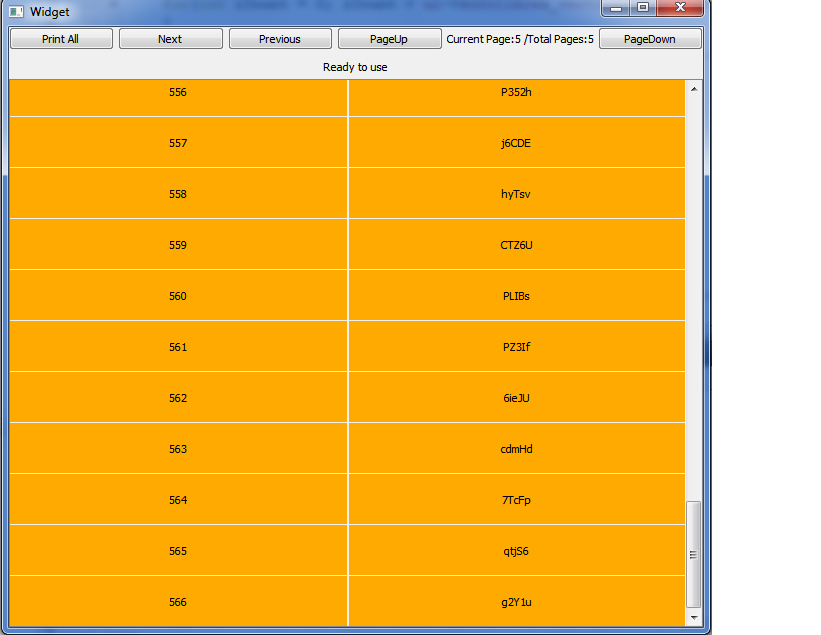821x635 pixels.
Task: Click the PageUp button
Action: click(389, 39)
